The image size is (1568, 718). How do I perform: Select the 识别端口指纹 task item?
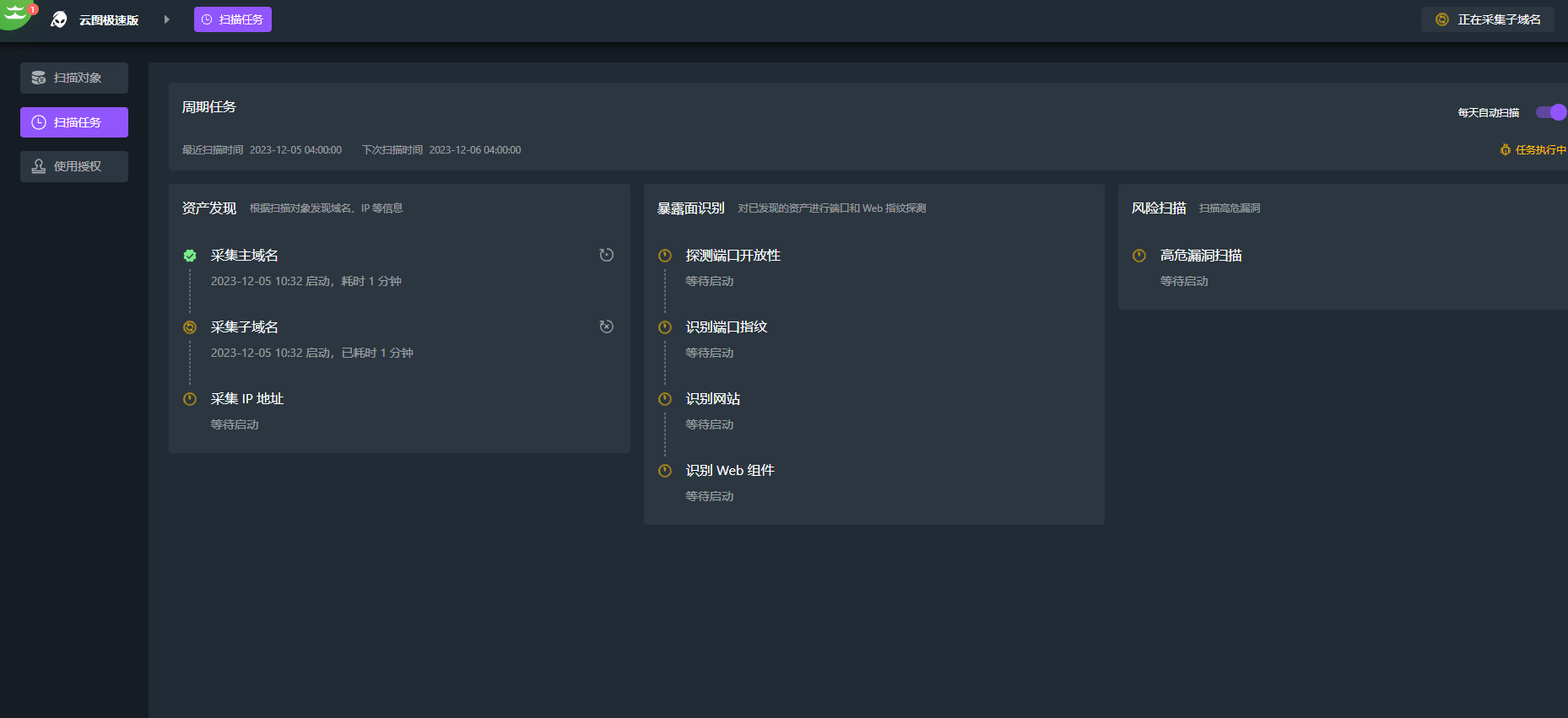[726, 327]
